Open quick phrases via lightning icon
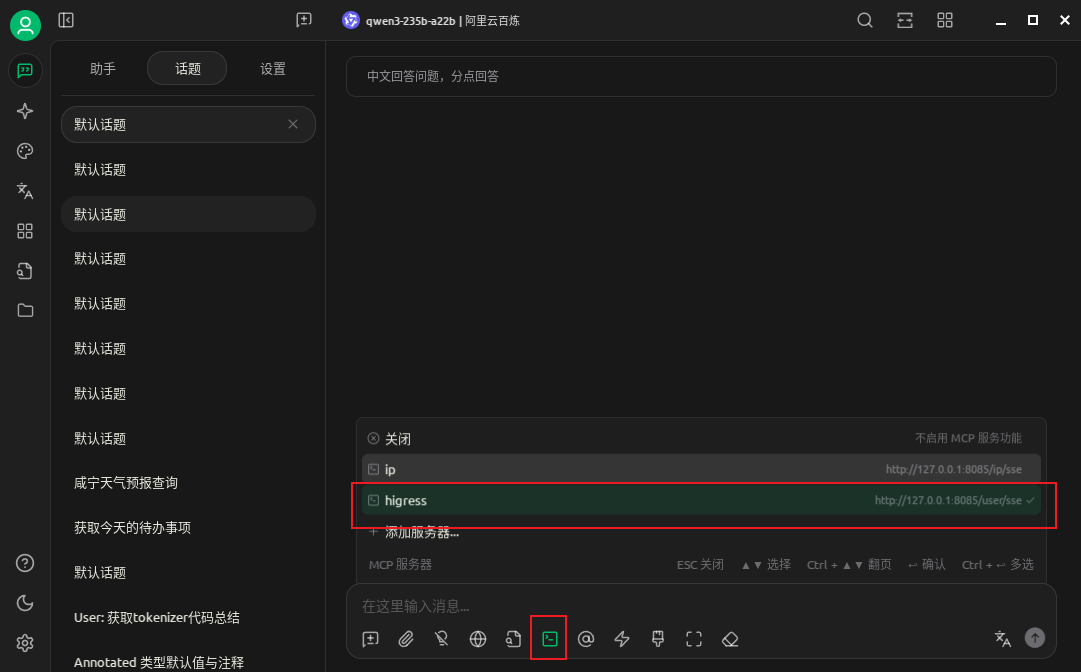1081x672 pixels. point(621,639)
